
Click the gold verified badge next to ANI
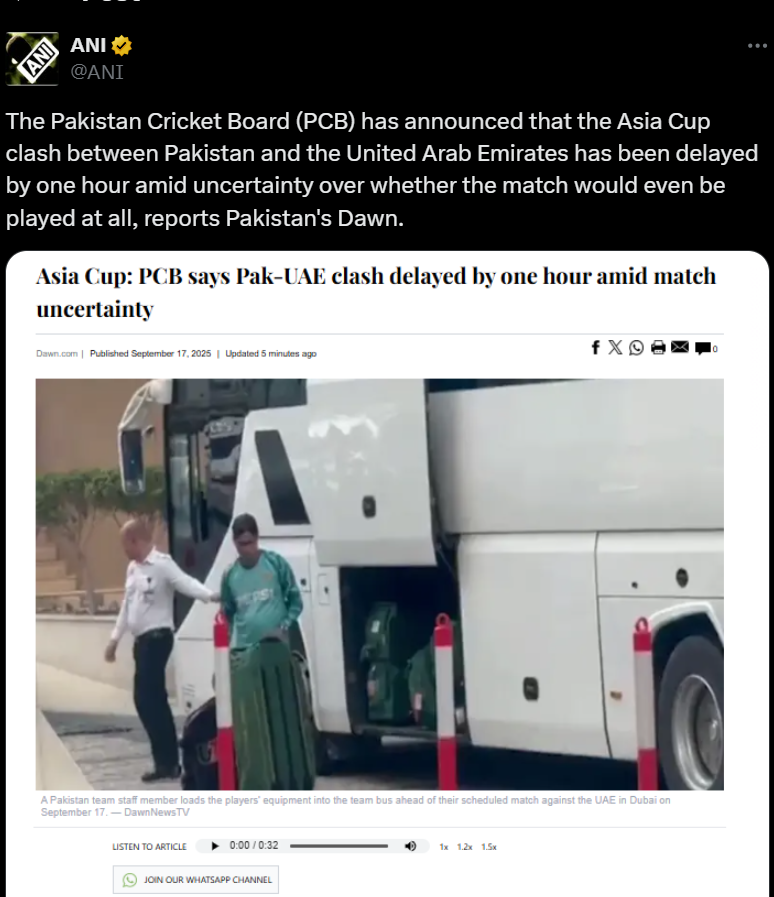(x=121, y=45)
